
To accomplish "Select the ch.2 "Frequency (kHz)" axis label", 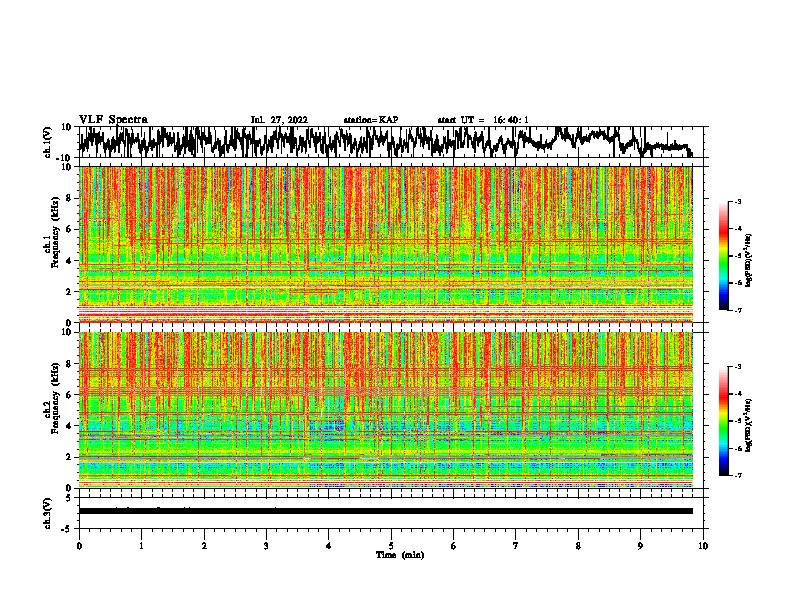I will (x=55, y=398).
